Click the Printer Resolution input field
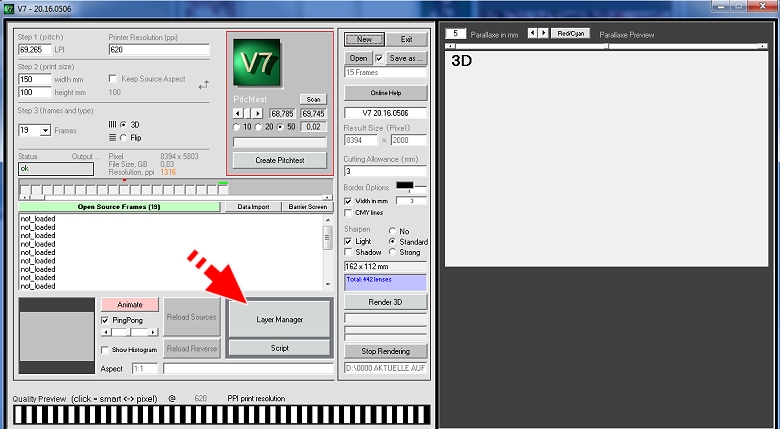 [158, 49]
